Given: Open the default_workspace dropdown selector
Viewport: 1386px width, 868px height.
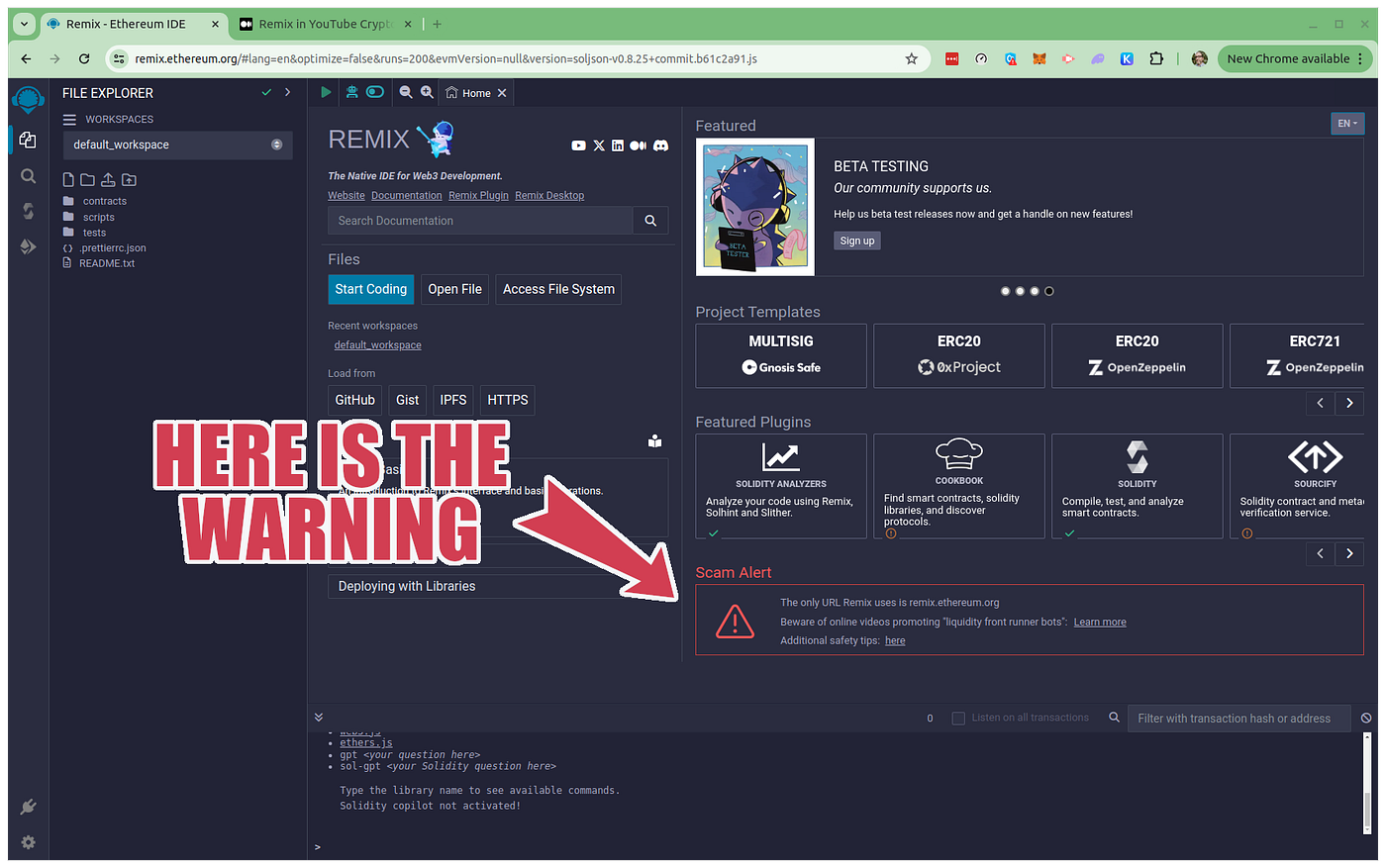Looking at the screenshot, I should 178,145.
